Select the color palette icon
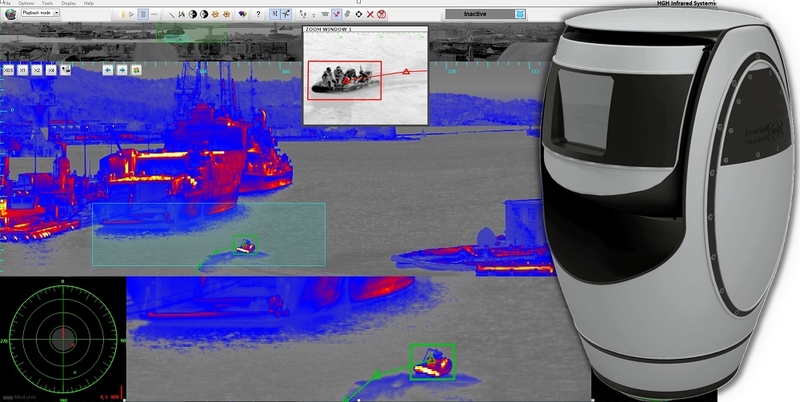Viewport: 800px width, 402px height. click(x=242, y=14)
